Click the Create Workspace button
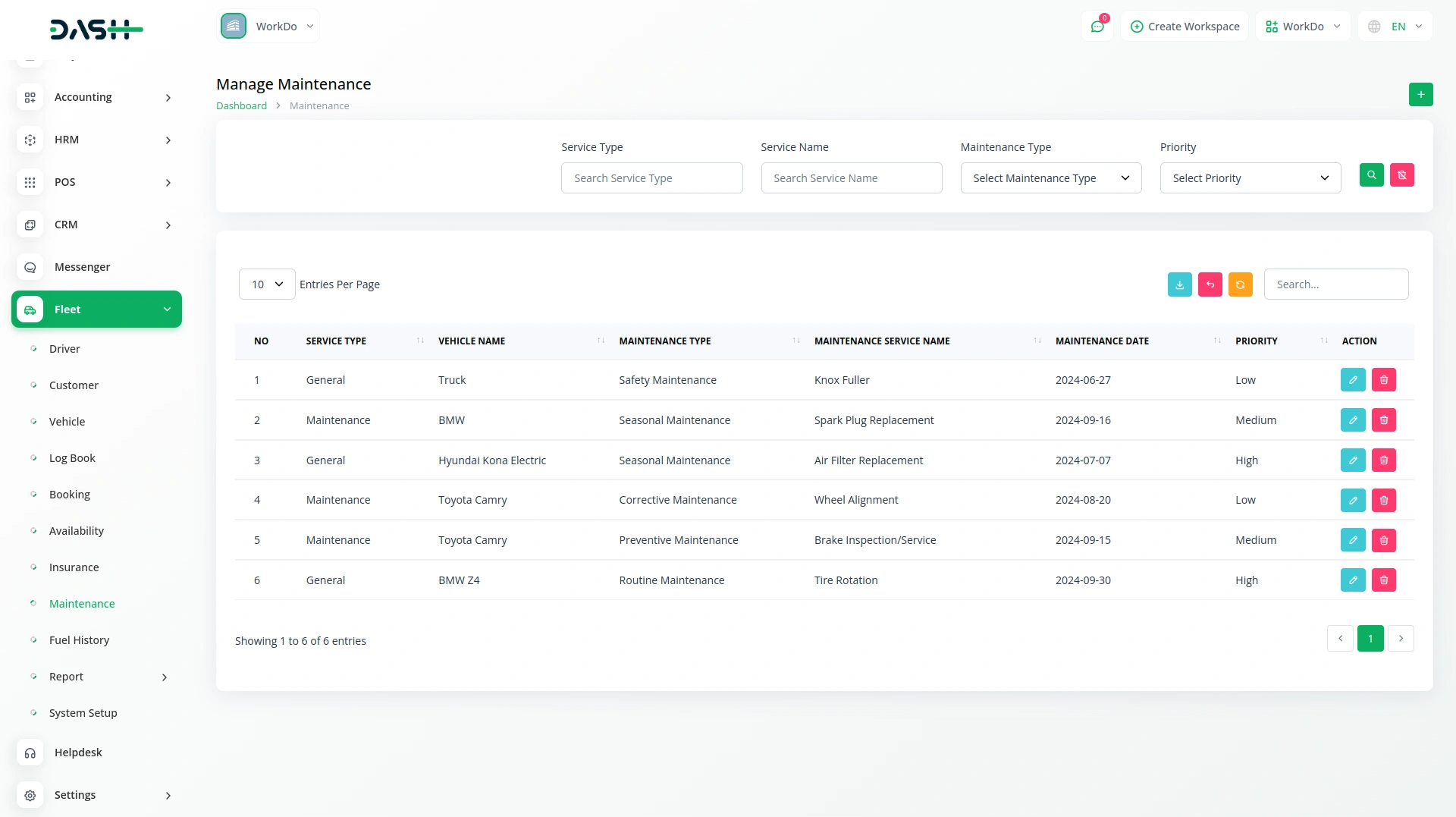This screenshot has height=817, width=1456. point(1185,27)
